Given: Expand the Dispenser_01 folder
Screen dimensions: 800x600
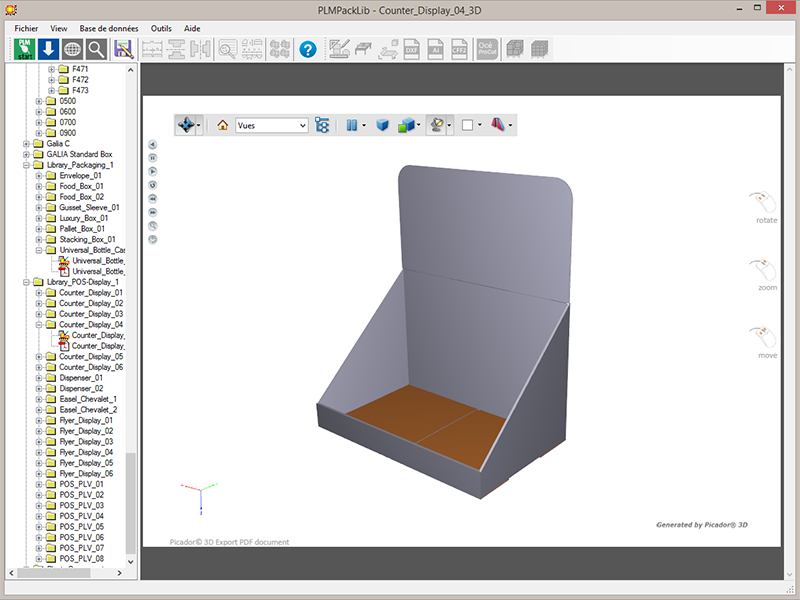Looking at the screenshot, I should 39,378.
